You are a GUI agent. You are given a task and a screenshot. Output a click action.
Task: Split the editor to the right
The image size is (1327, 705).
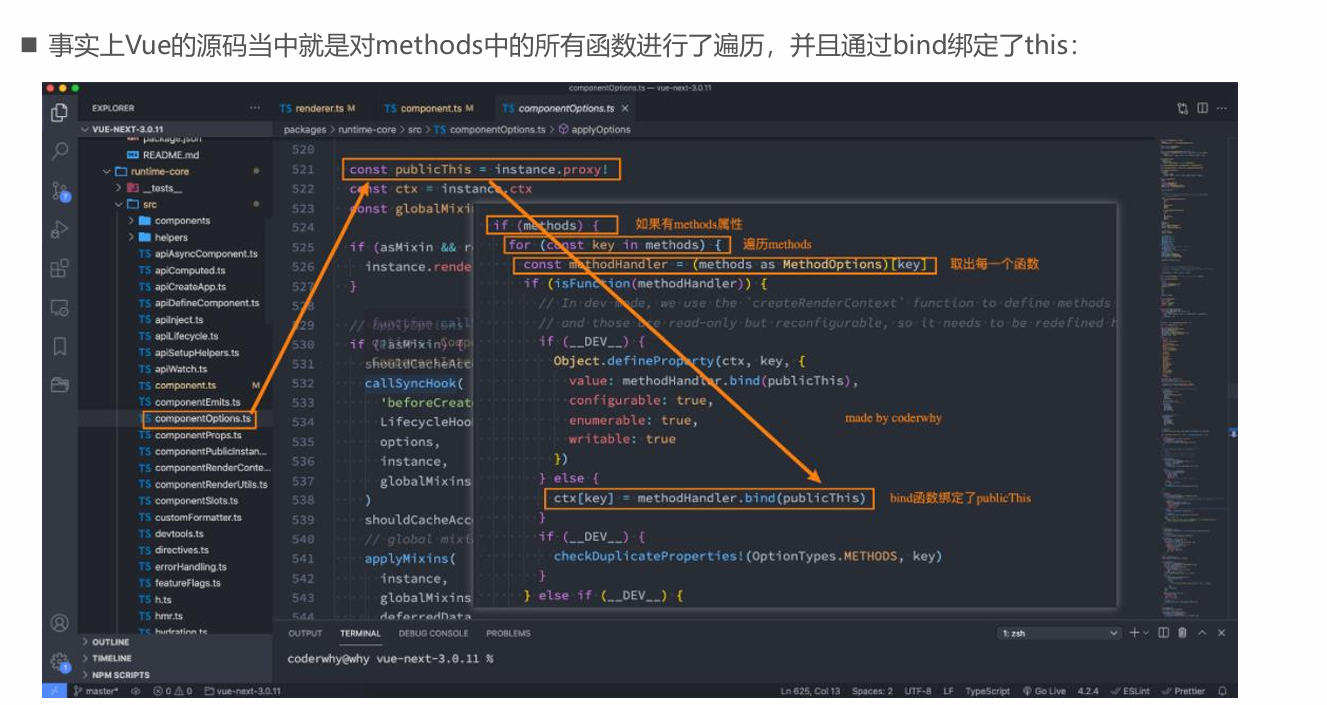[x=1202, y=108]
